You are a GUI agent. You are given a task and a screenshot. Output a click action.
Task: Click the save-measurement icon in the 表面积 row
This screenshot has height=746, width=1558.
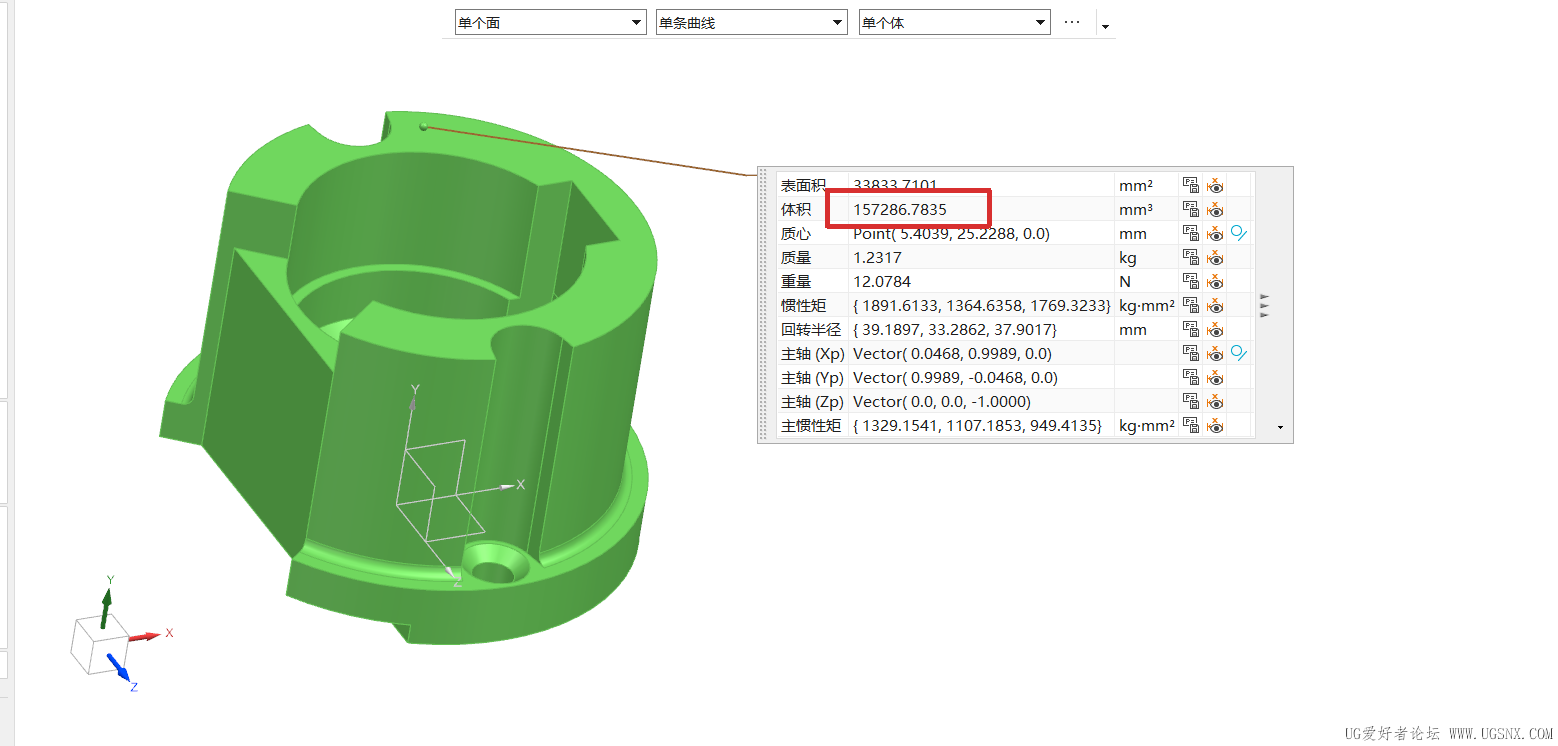(x=1191, y=185)
